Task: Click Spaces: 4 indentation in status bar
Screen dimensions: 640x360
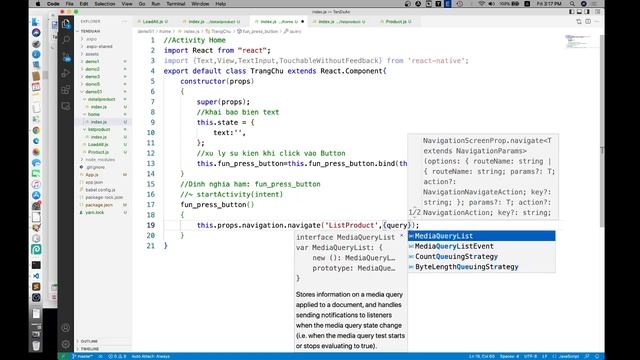Action: pyautogui.click(x=509, y=356)
